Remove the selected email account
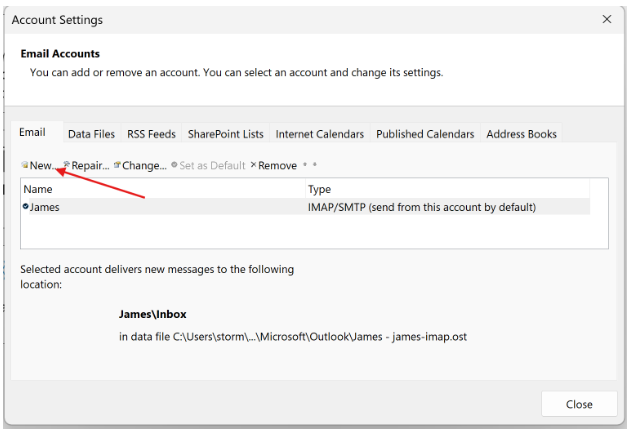 coord(273,165)
